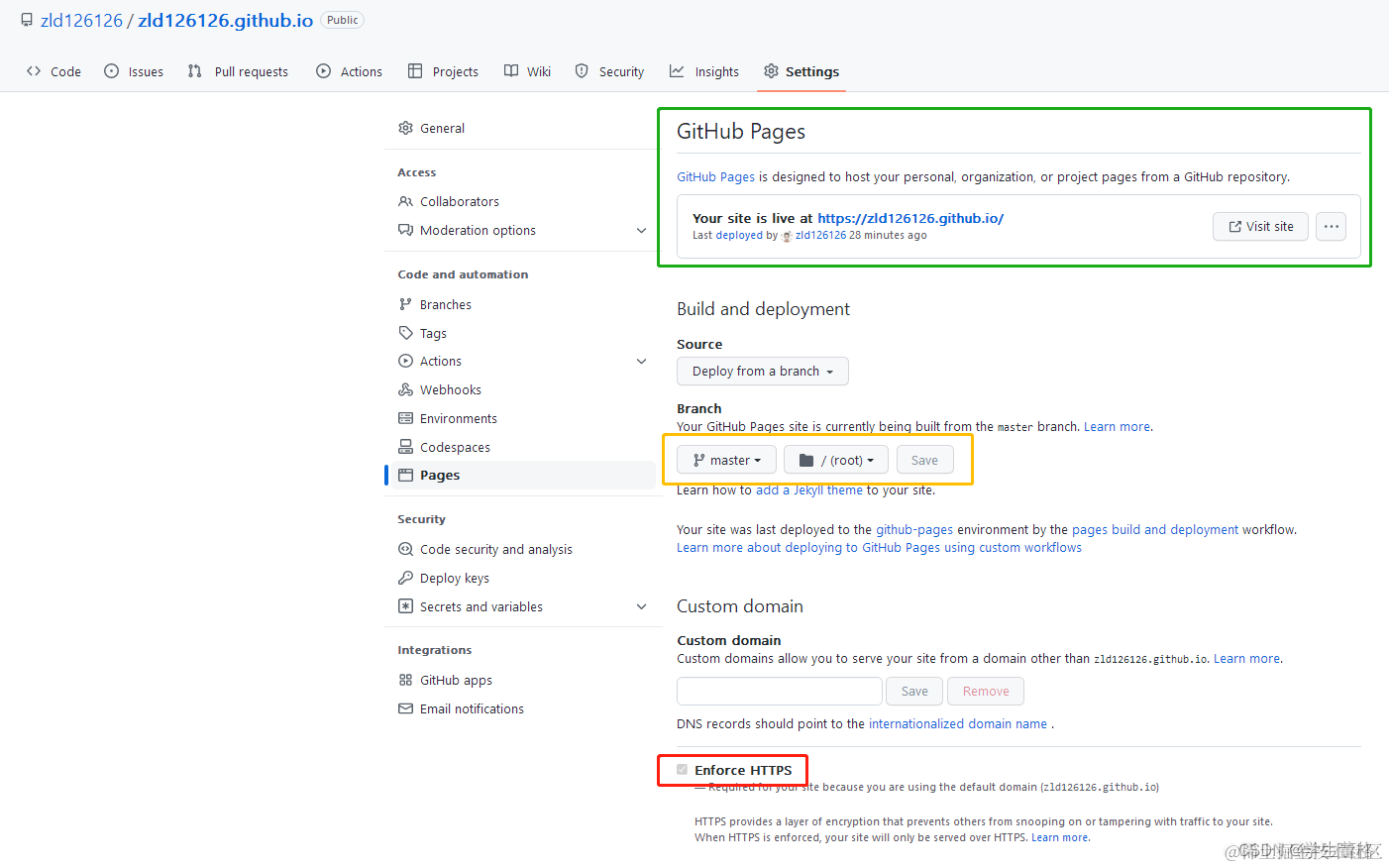Click the deployed link under site status
Image resolution: width=1389 pixels, height=868 pixels.
click(x=739, y=235)
